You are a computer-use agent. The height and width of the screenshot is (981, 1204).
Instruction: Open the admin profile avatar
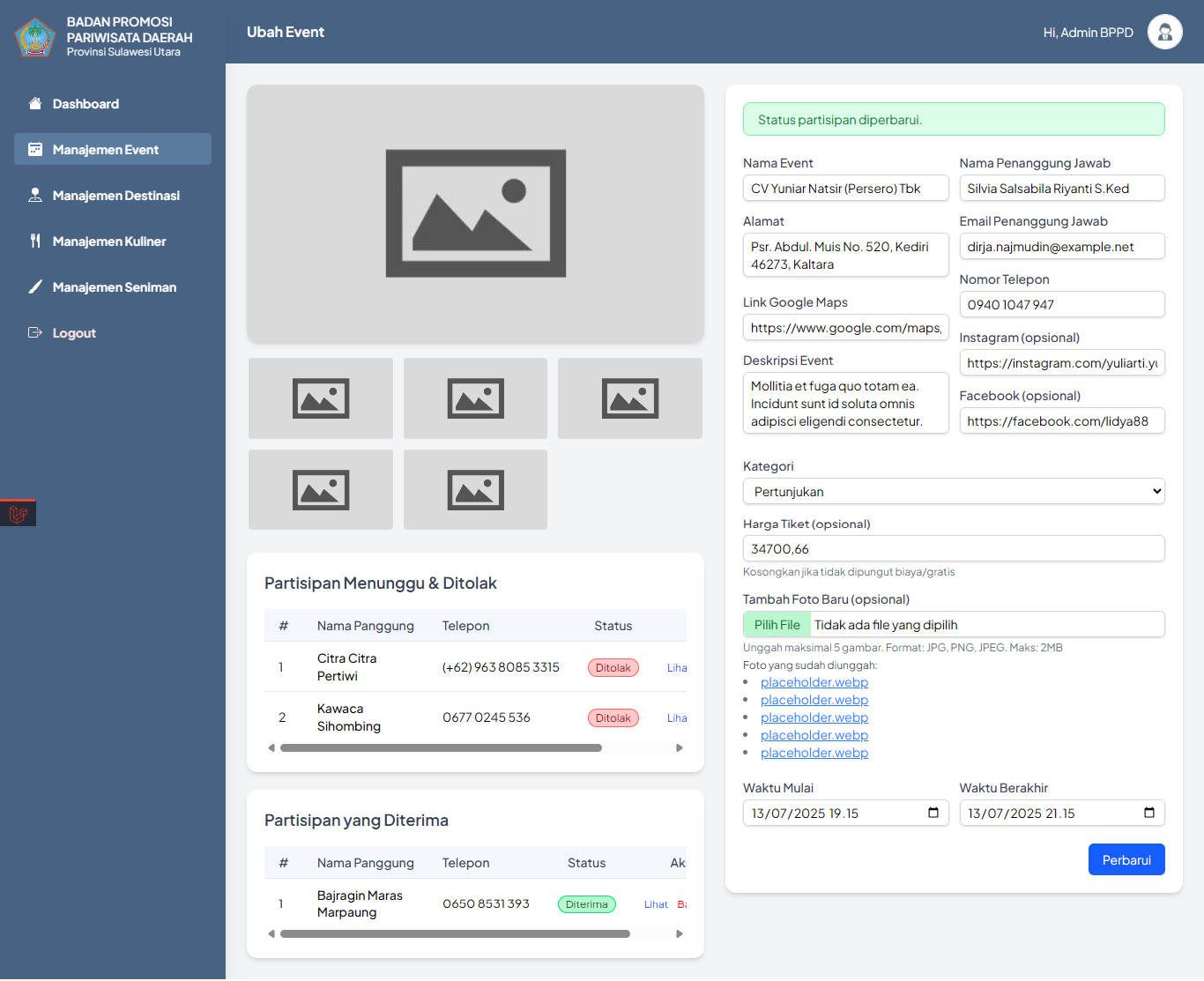[x=1164, y=32]
